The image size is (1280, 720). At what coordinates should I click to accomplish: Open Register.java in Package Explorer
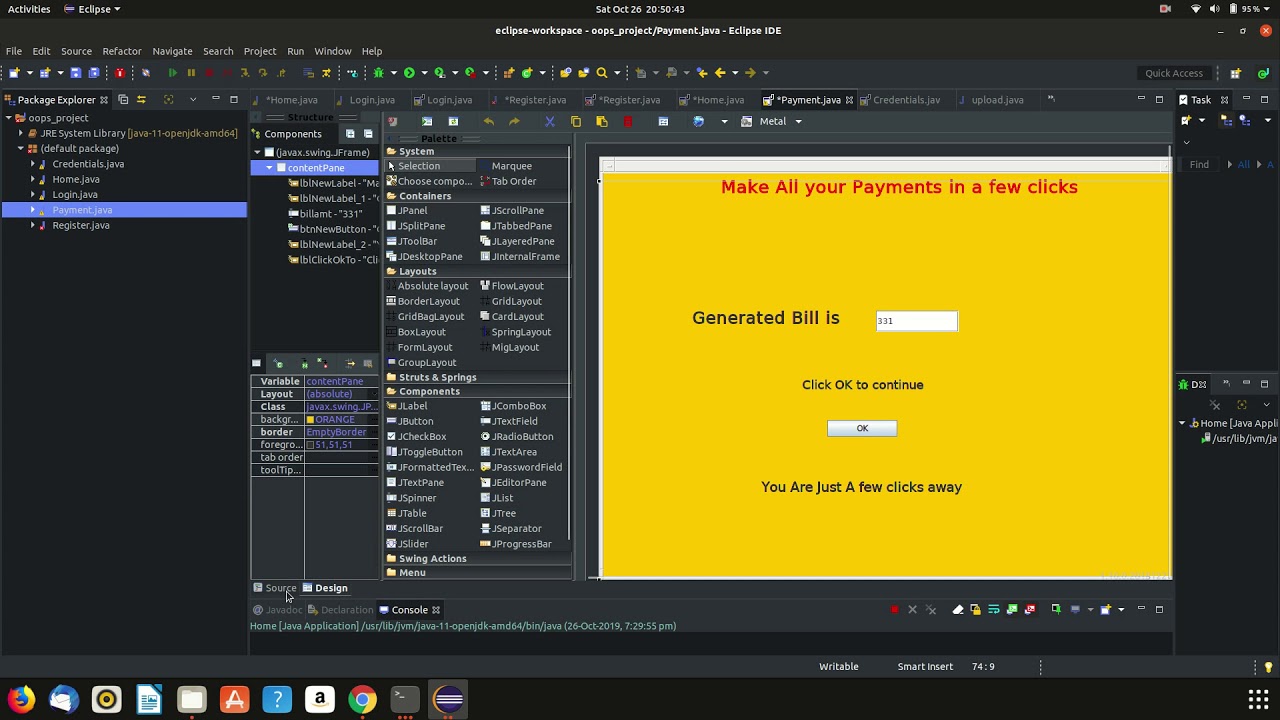(80, 225)
